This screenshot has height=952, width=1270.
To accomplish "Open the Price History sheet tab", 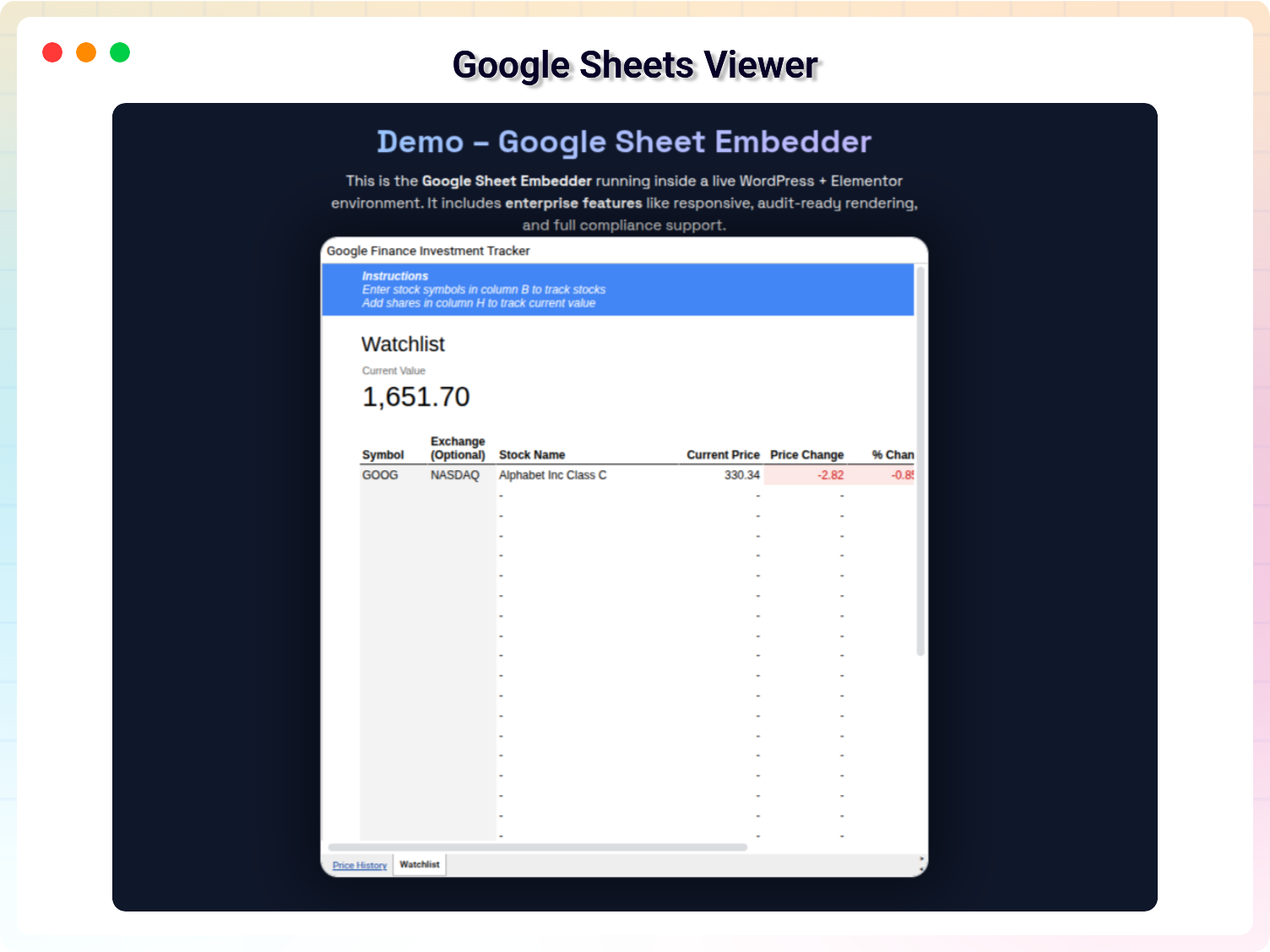I will pos(360,865).
